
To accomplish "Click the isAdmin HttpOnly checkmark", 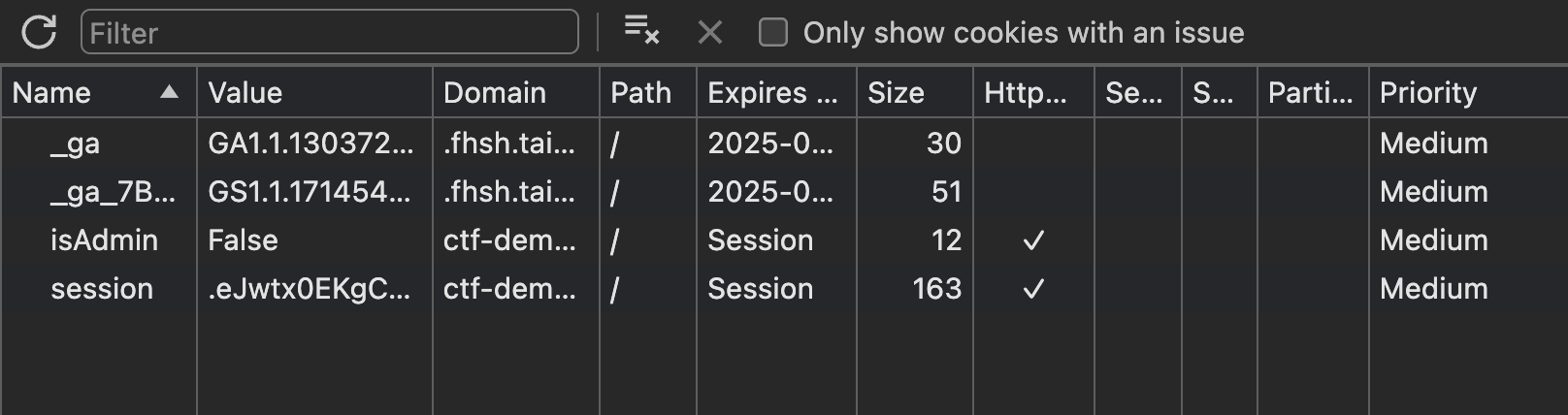I will [1033, 240].
